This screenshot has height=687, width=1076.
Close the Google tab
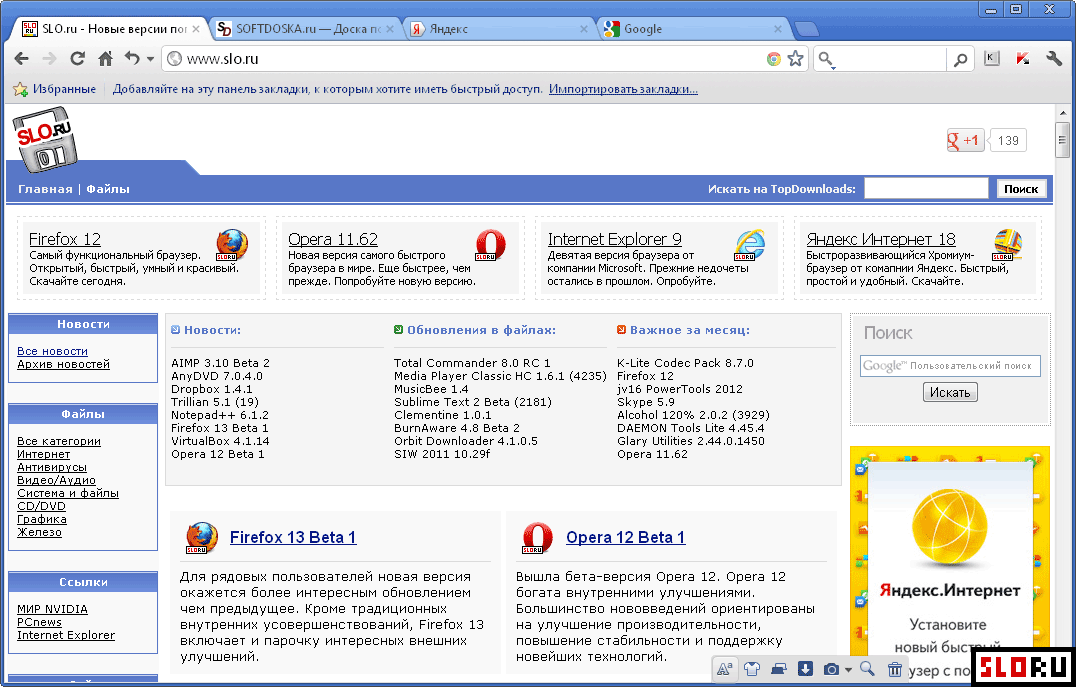point(777,29)
